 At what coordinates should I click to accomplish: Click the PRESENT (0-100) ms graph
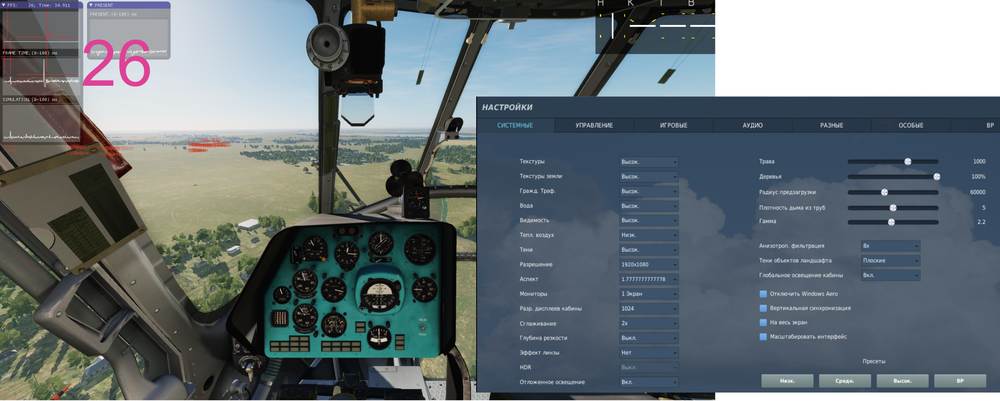pyautogui.click(x=128, y=38)
